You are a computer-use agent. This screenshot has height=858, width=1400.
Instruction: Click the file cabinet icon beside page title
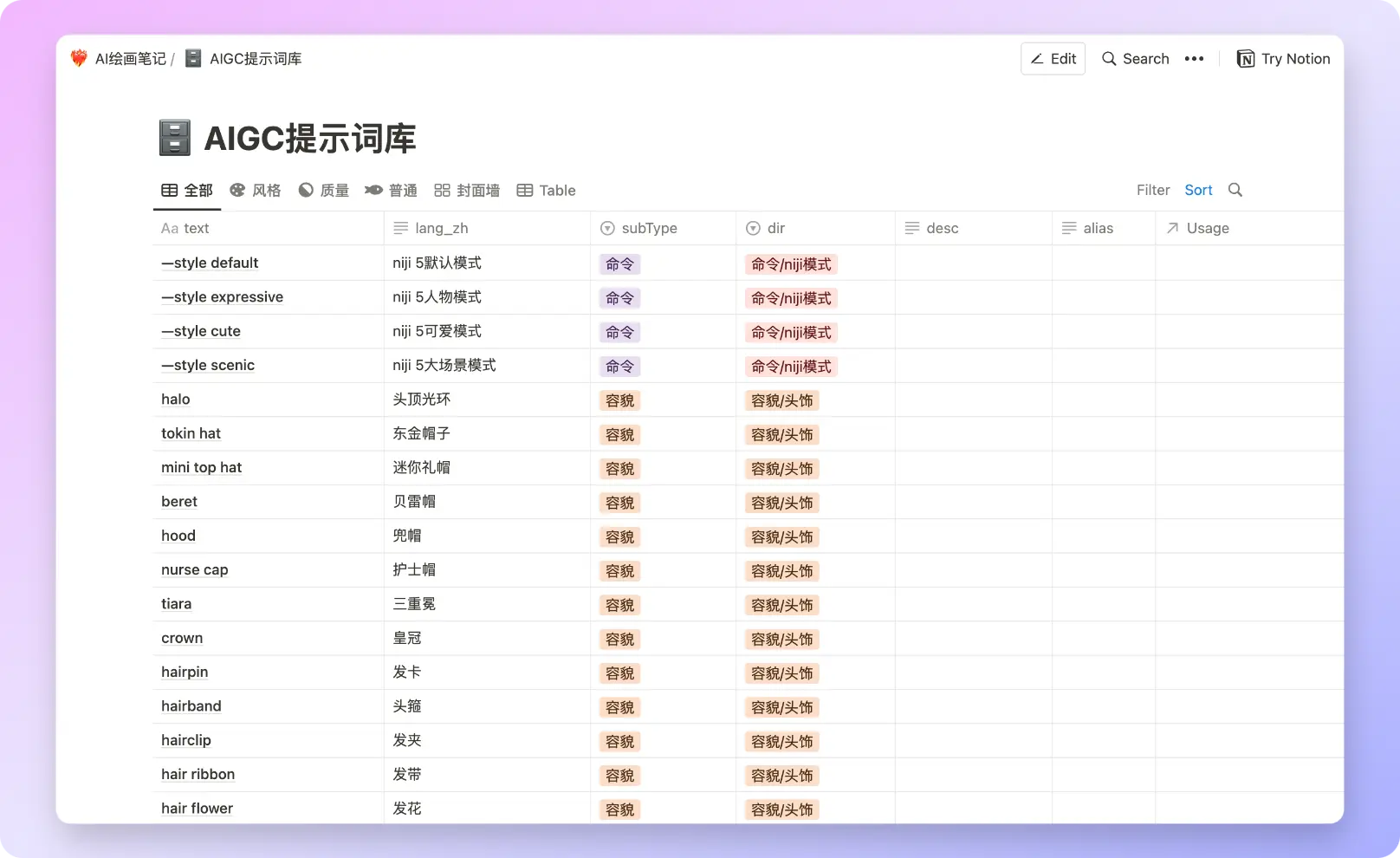pos(175,139)
